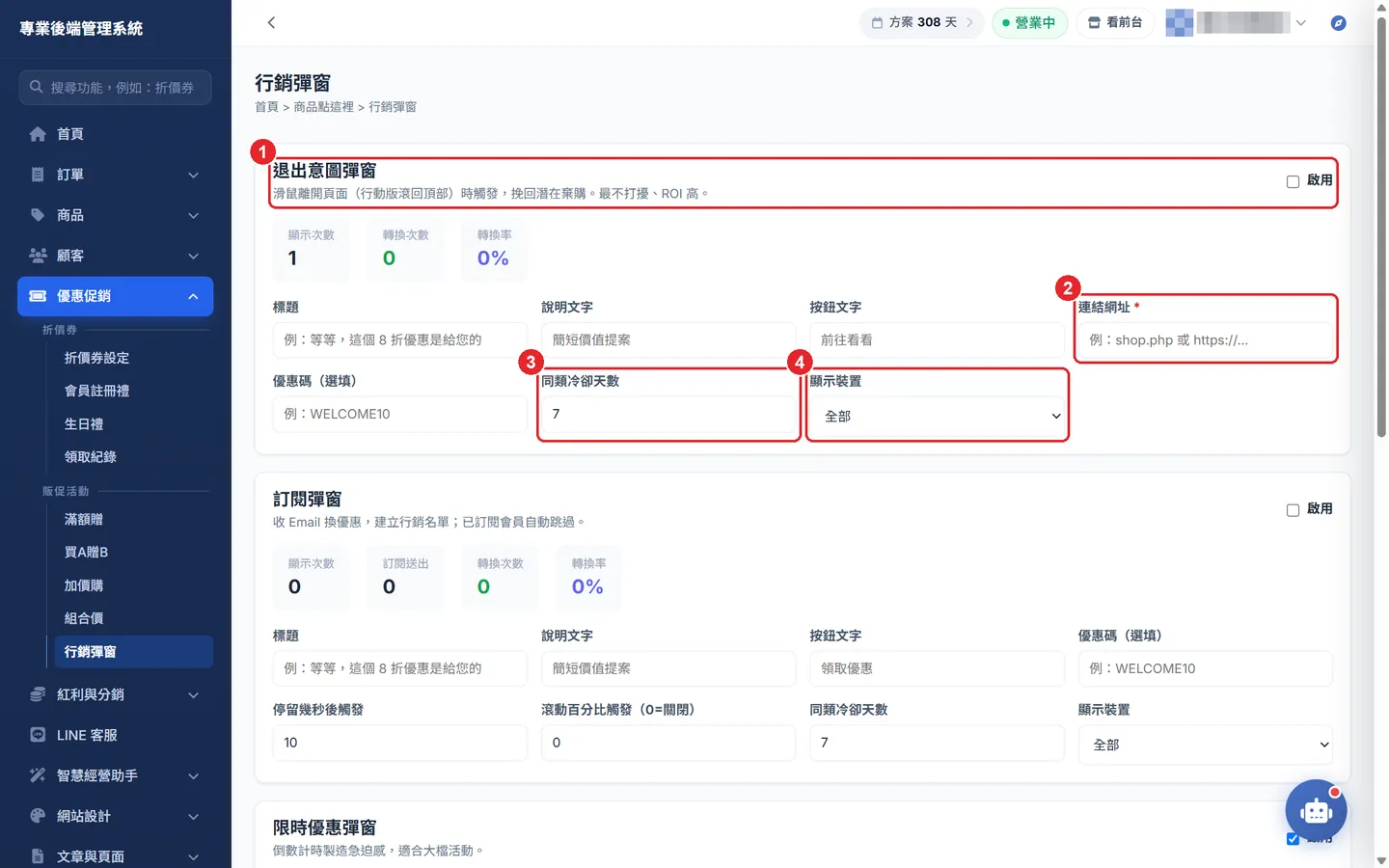This screenshot has height=868, width=1389.
Task: Expand the 商品 sidebar menu chevron
Action: tap(193, 215)
